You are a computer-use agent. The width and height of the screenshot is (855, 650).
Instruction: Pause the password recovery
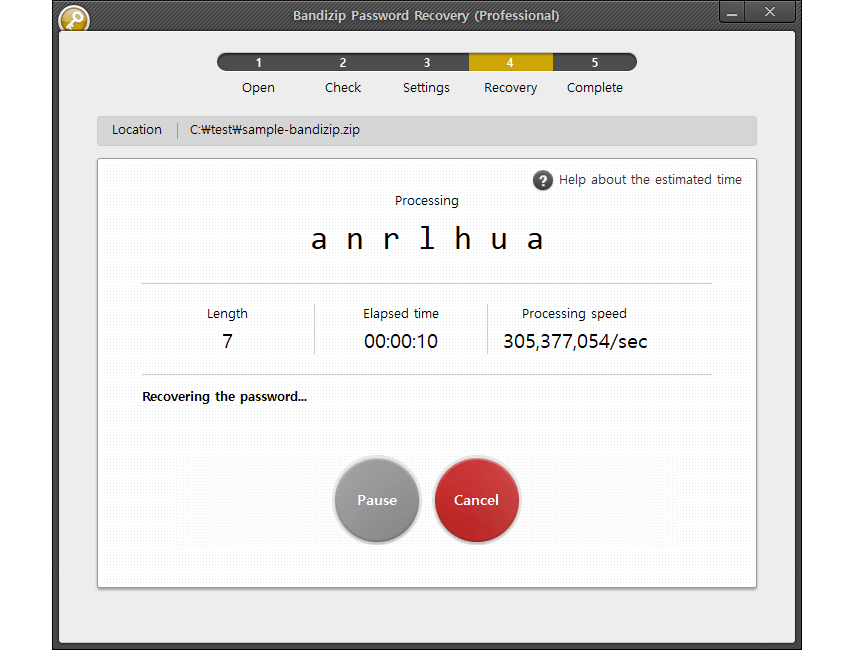click(x=377, y=500)
